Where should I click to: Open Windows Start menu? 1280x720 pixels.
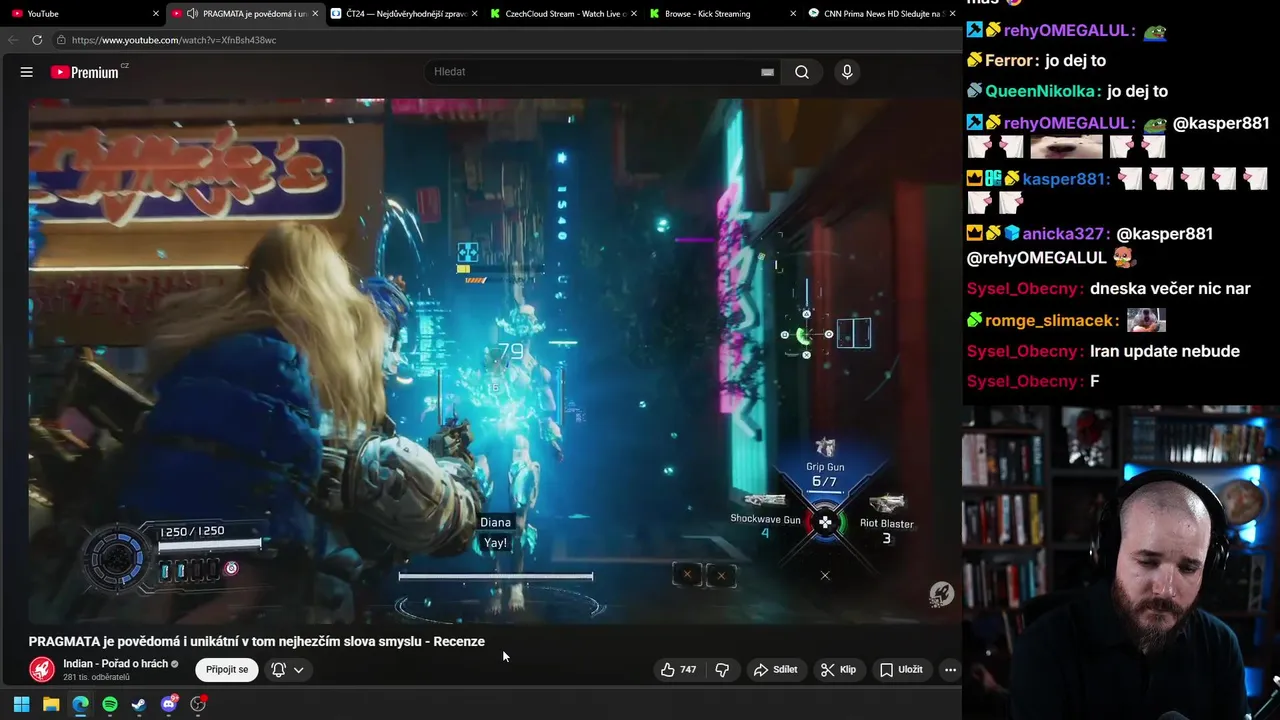coord(21,704)
